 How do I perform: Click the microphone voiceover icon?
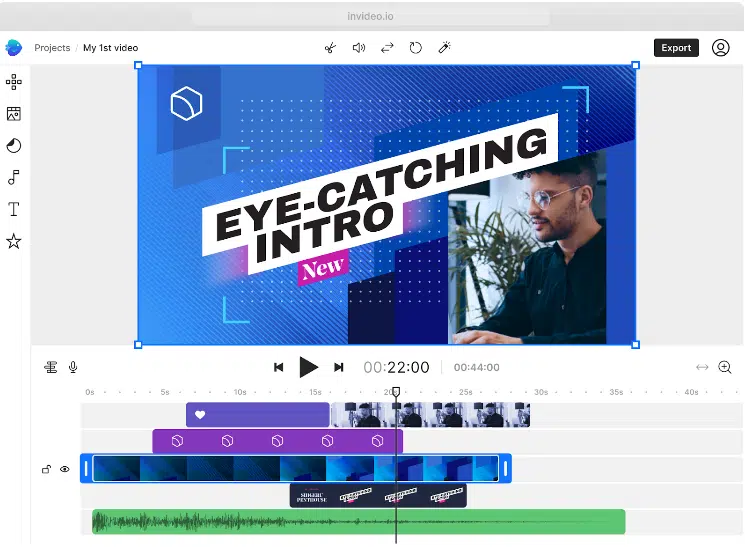click(x=73, y=367)
